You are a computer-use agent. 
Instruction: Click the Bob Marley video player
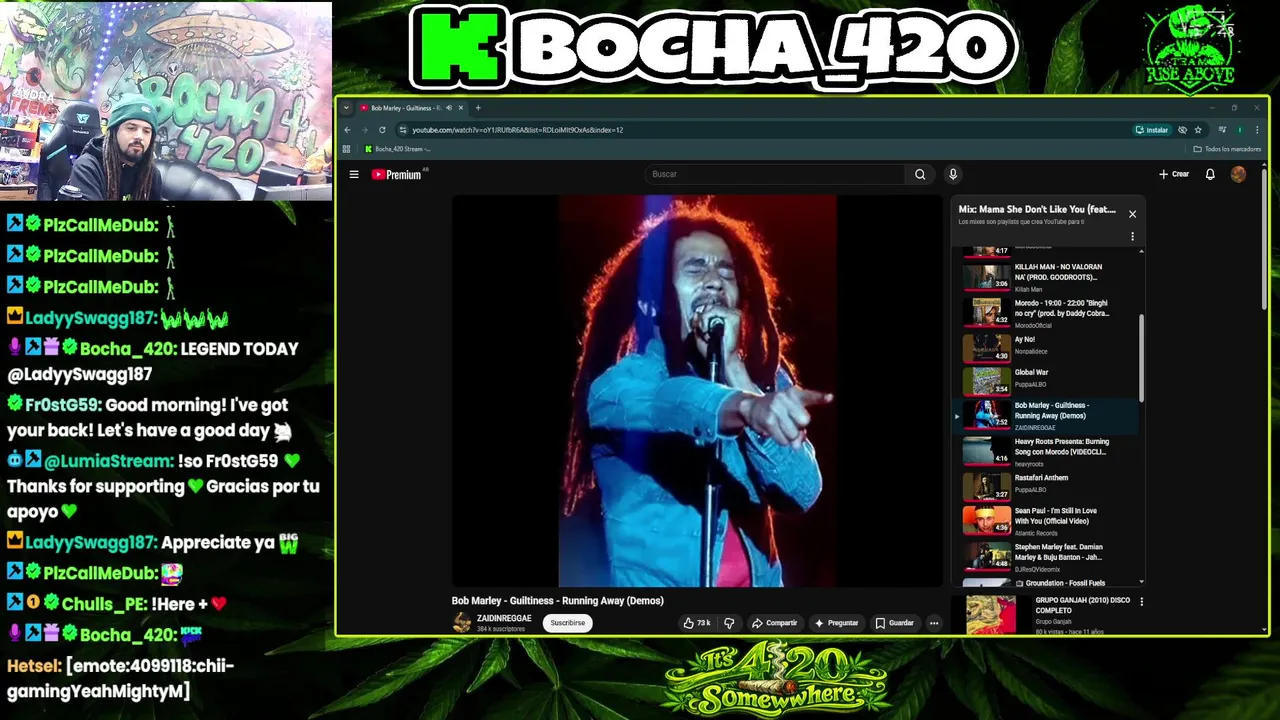(697, 391)
